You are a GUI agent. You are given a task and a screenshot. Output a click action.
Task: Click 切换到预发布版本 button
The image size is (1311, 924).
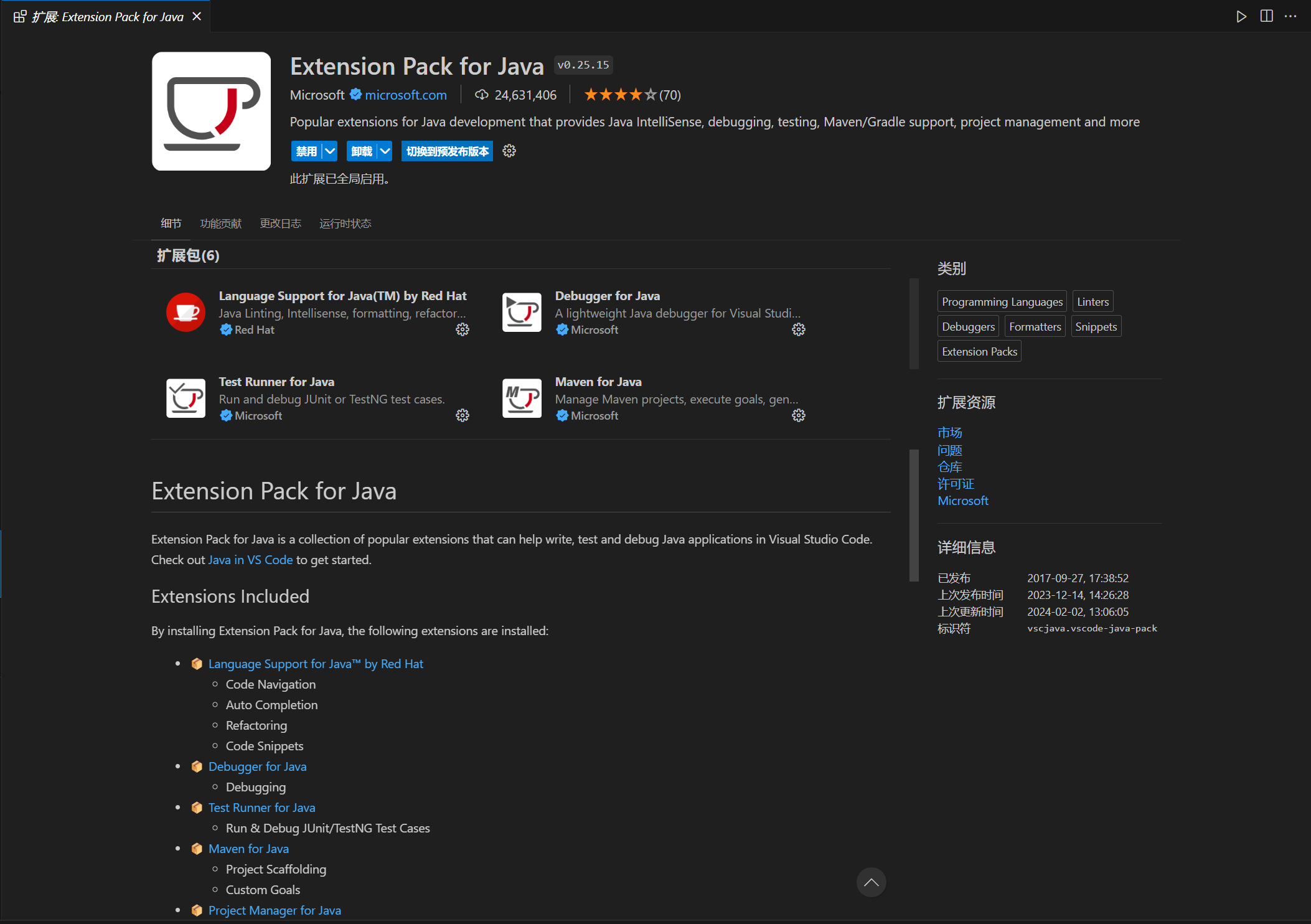[447, 151]
